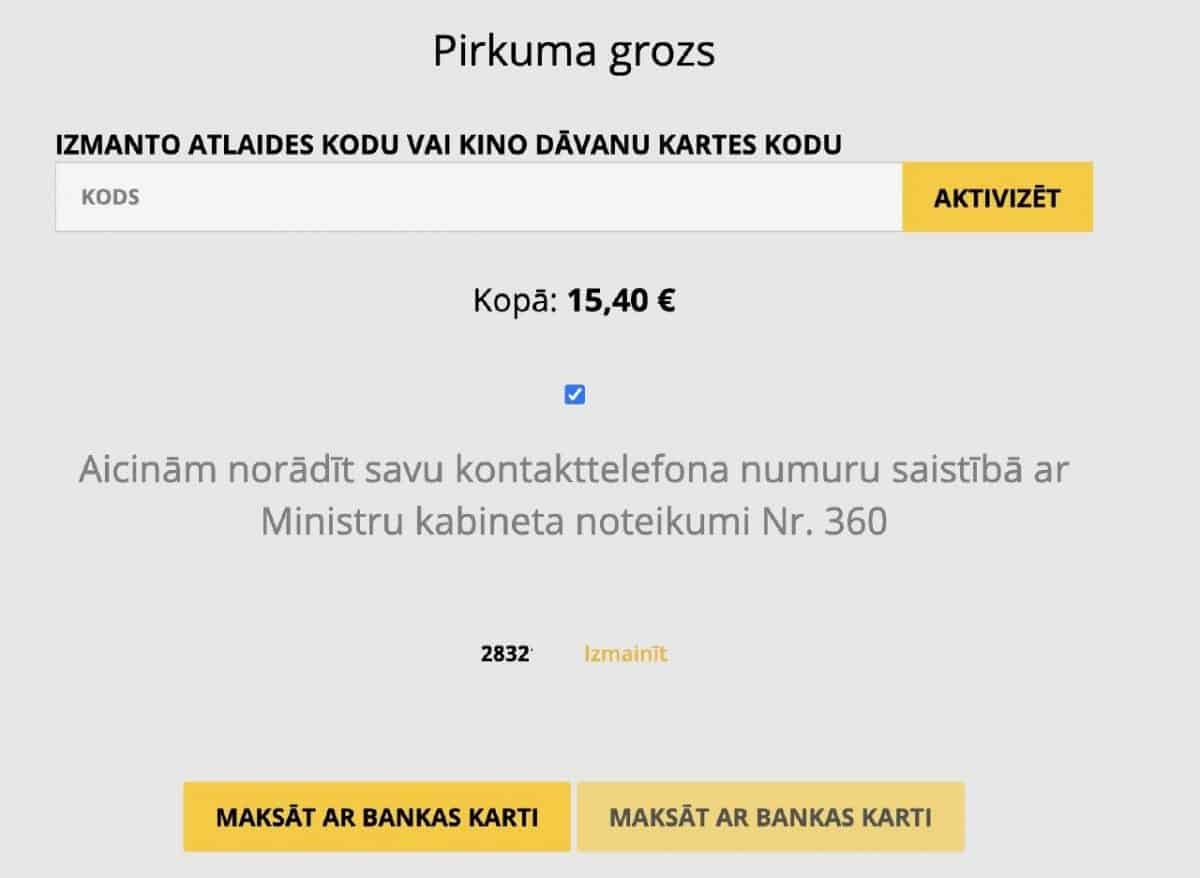This screenshot has width=1200, height=878.
Task: Click the Ministru kabineta noteikumi text line
Action: [x=574, y=523]
